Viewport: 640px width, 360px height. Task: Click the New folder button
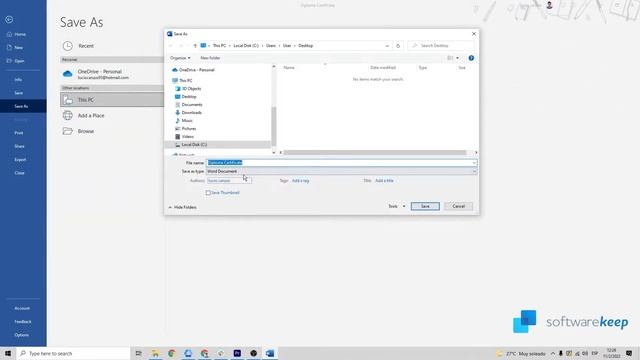(210, 58)
